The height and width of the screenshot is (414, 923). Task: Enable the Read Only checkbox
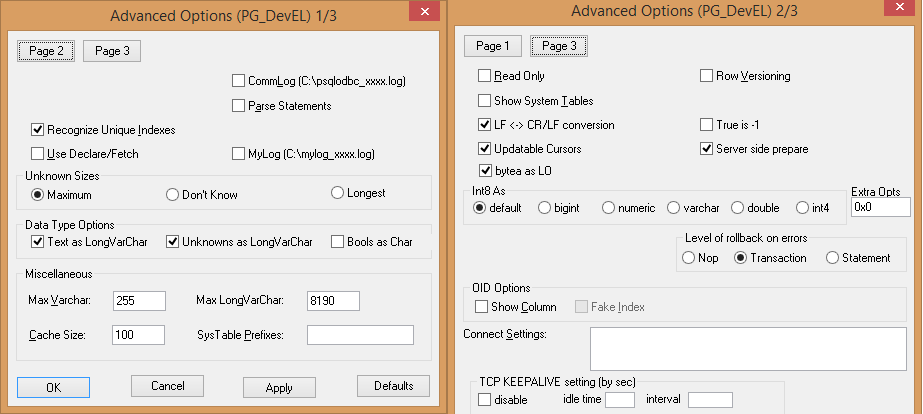(485, 76)
